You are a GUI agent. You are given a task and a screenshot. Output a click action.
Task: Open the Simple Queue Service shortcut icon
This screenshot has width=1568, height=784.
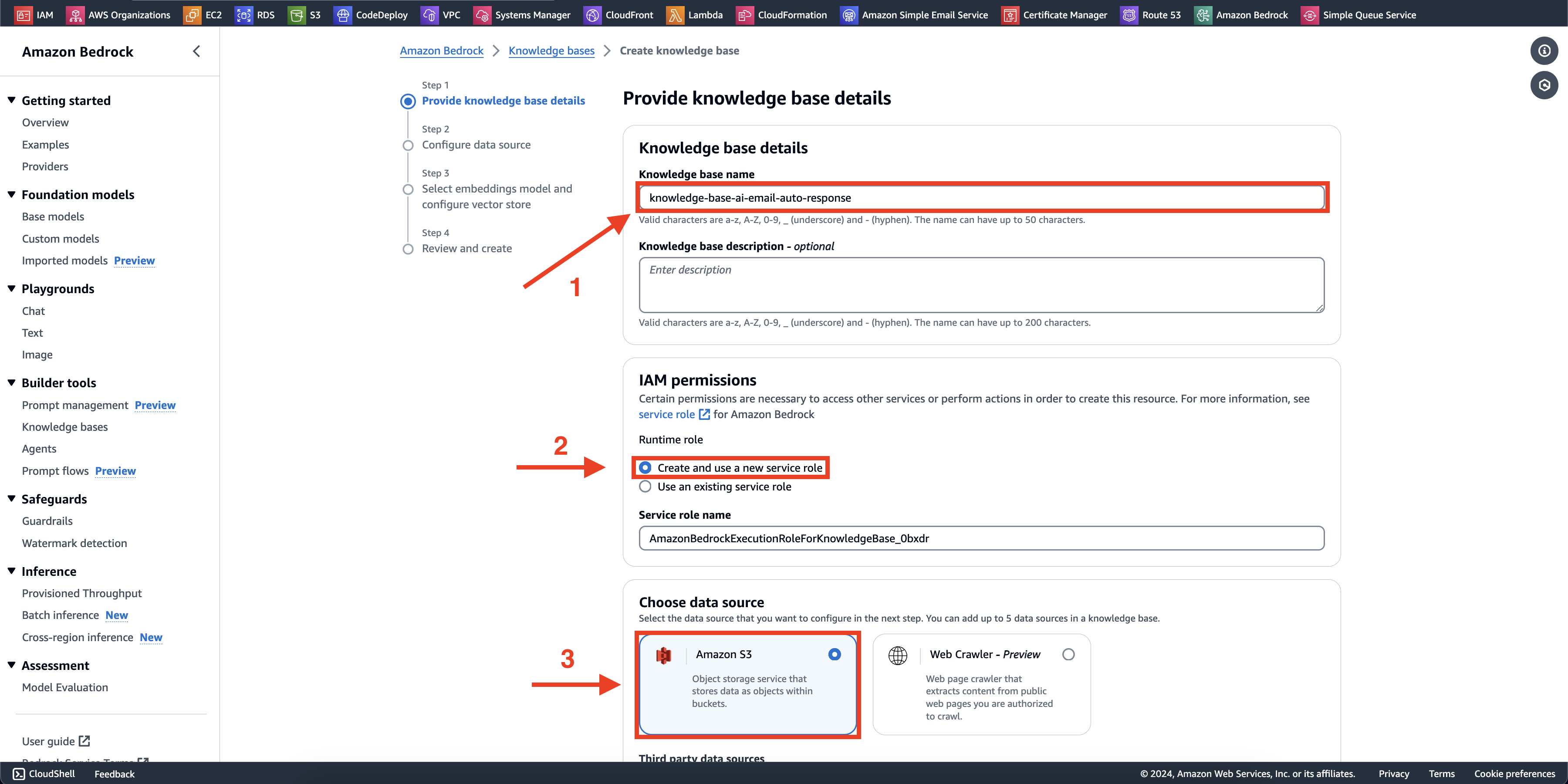(x=1309, y=15)
